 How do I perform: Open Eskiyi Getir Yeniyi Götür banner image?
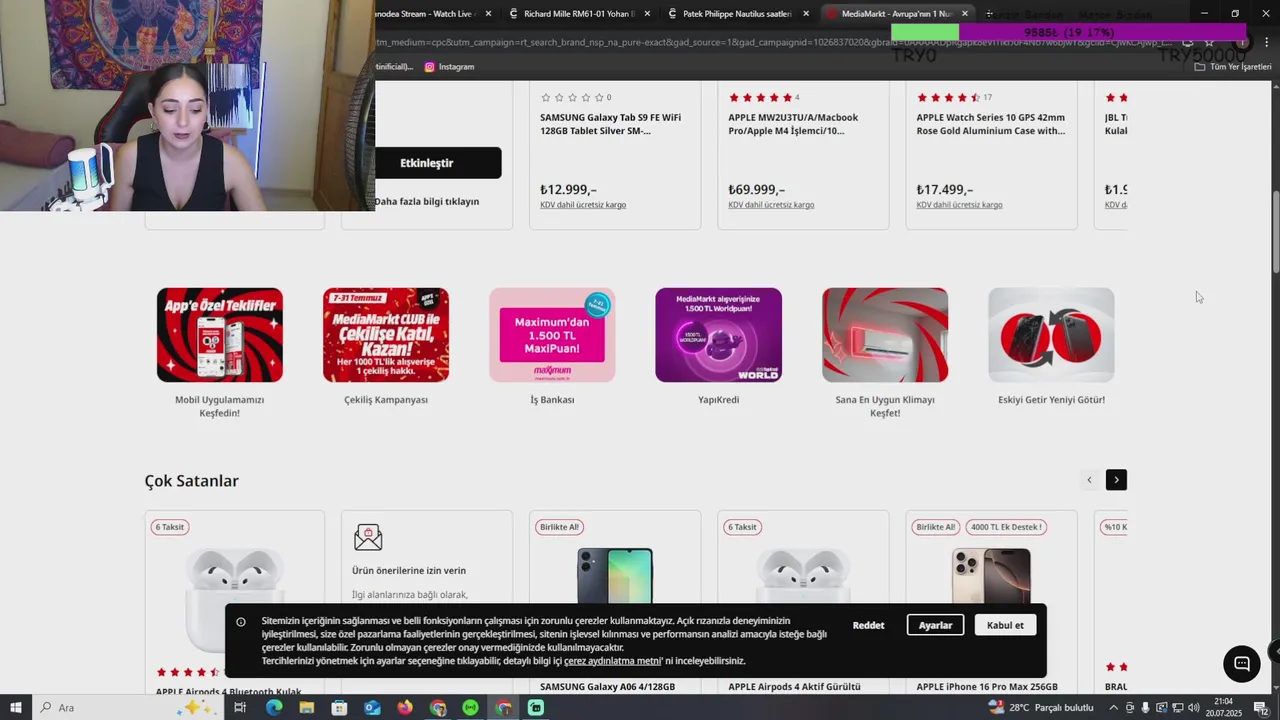pyautogui.click(x=1051, y=335)
